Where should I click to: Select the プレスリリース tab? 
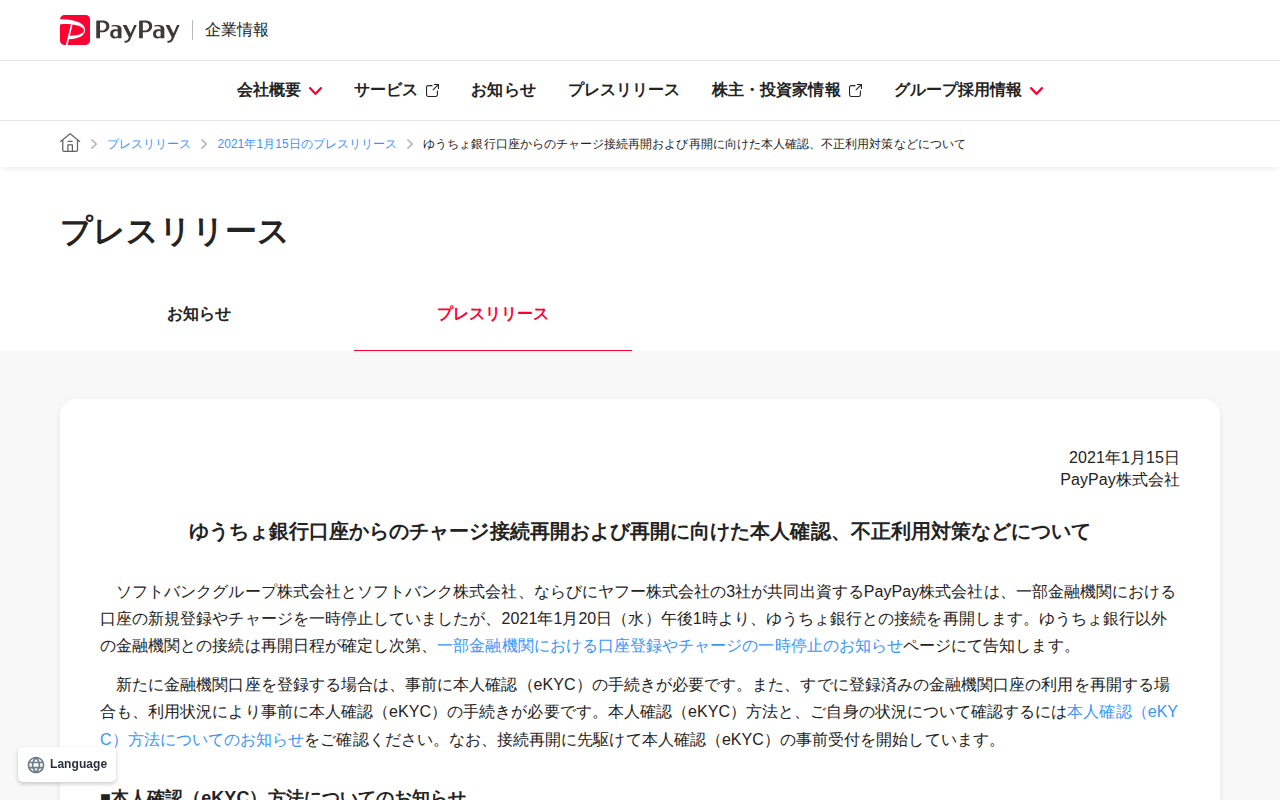click(493, 314)
